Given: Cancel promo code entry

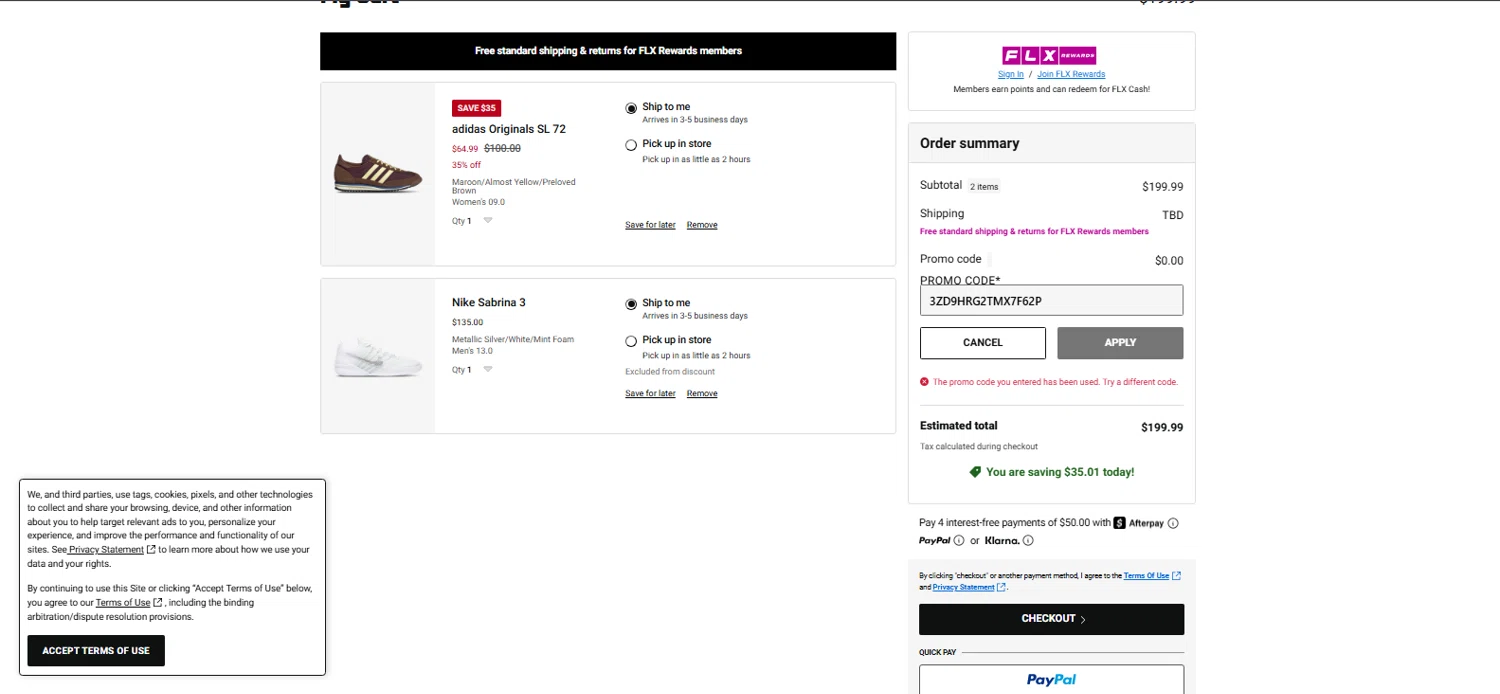Looking at the screenshot, I should [982, 343].
